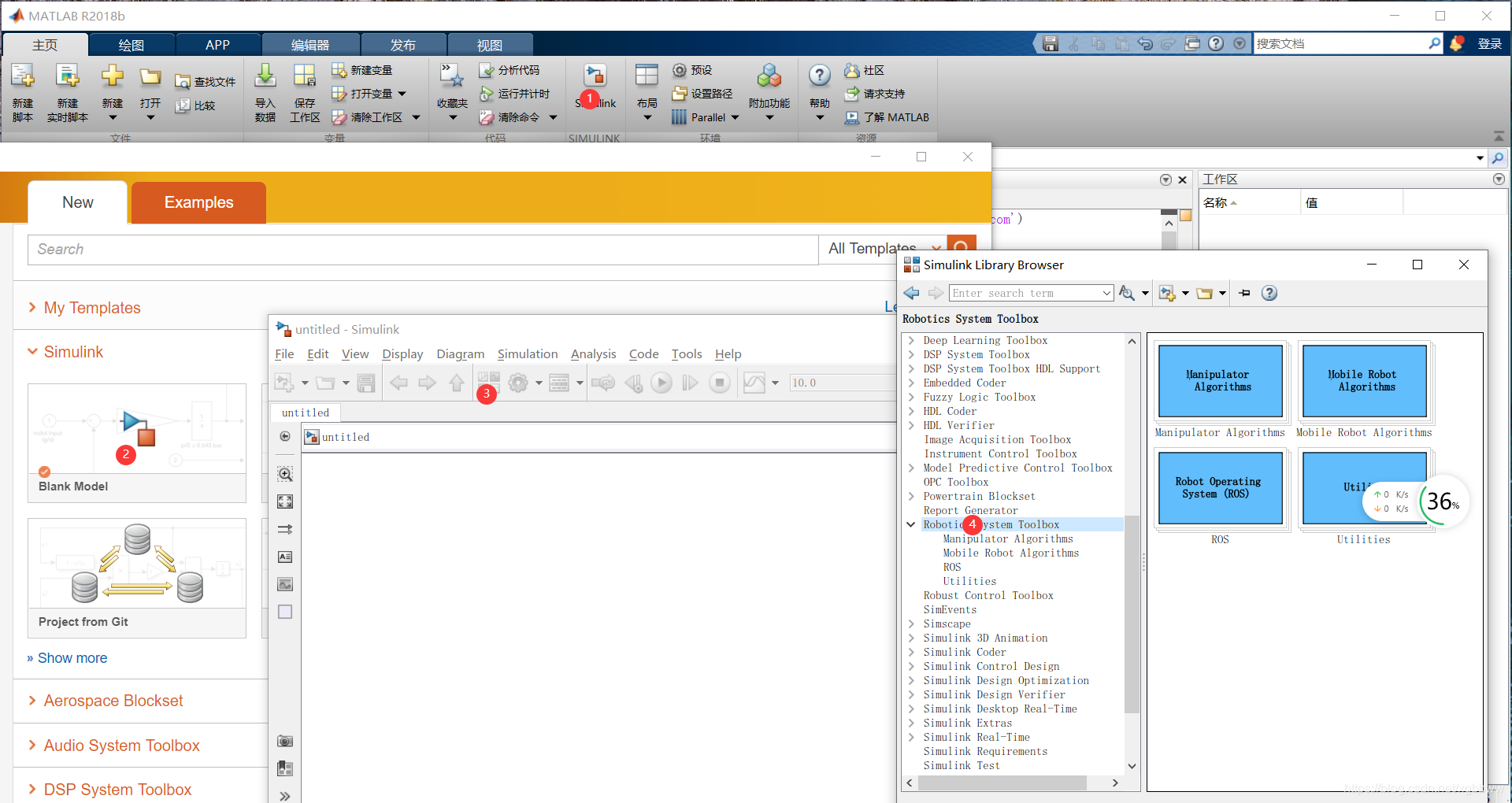Click the simulation stop time field
The image size is (1512, 803).
pyautogui.click(x=843, y=383)
